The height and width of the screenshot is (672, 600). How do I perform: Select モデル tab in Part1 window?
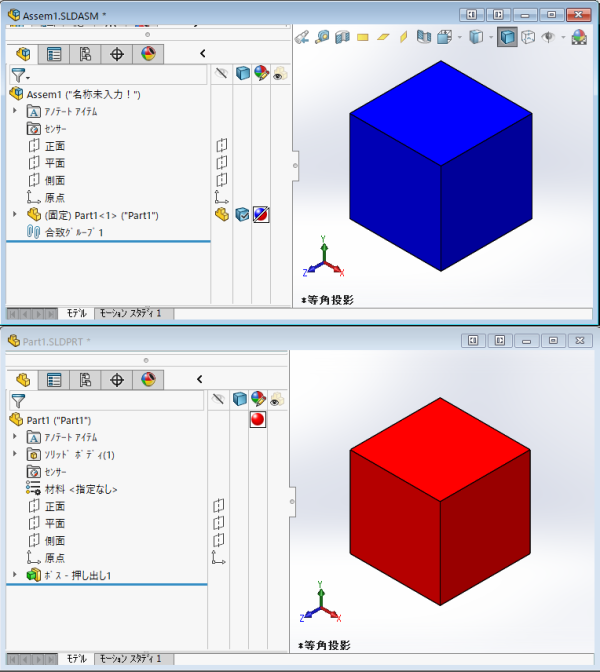(76, 658)
